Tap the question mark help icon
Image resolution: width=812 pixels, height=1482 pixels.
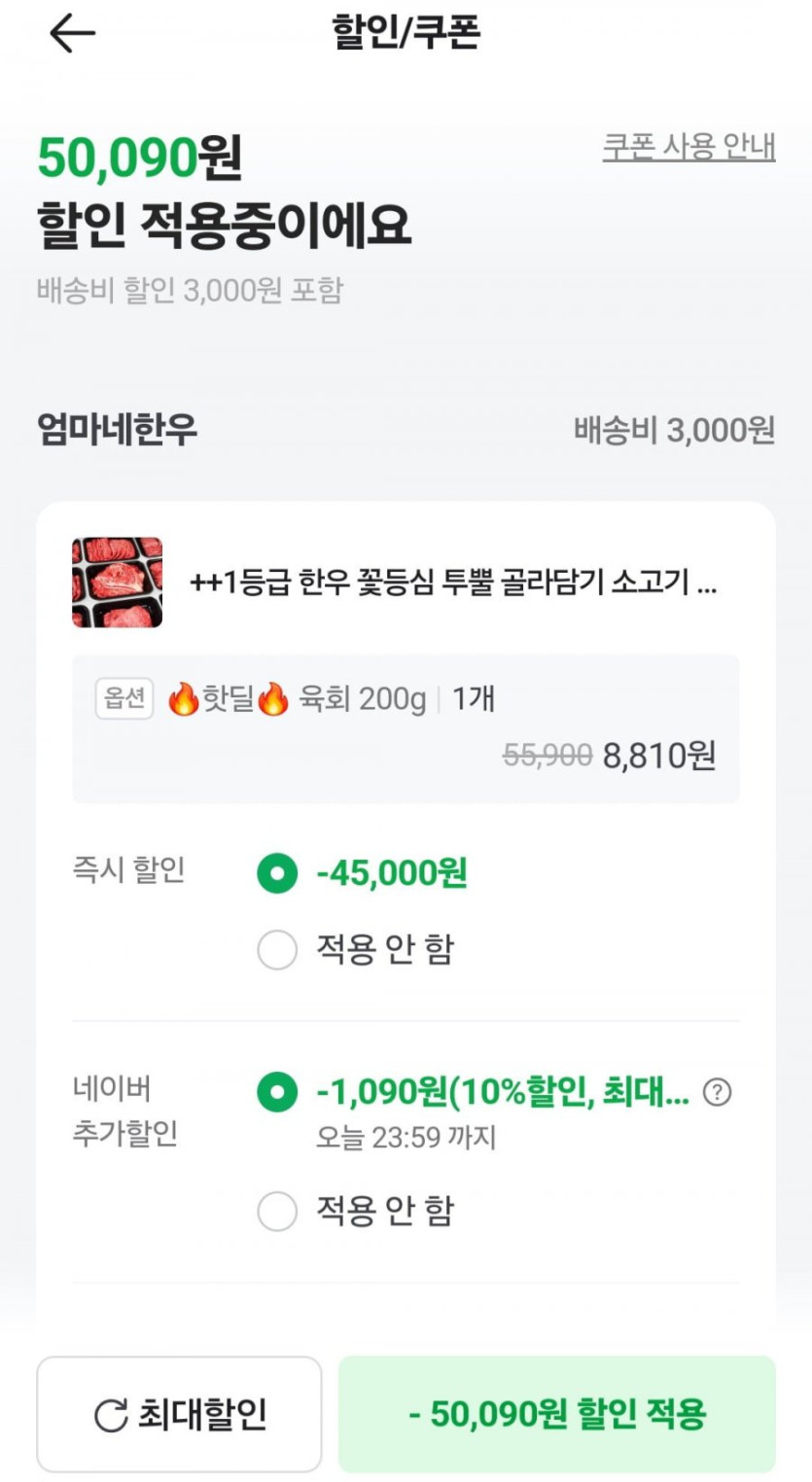point(717,1093)
